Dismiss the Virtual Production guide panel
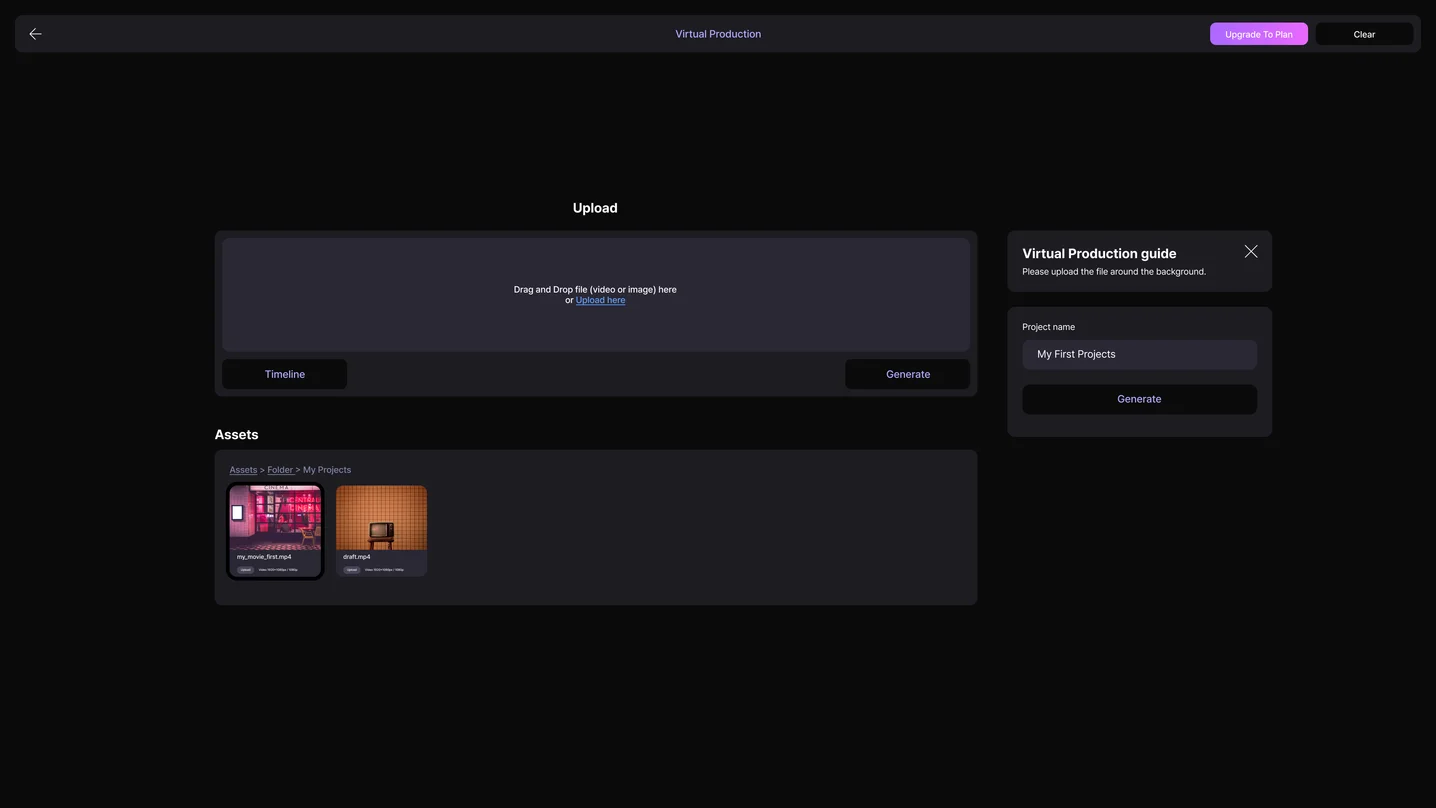 click(x=1249, y=251)
